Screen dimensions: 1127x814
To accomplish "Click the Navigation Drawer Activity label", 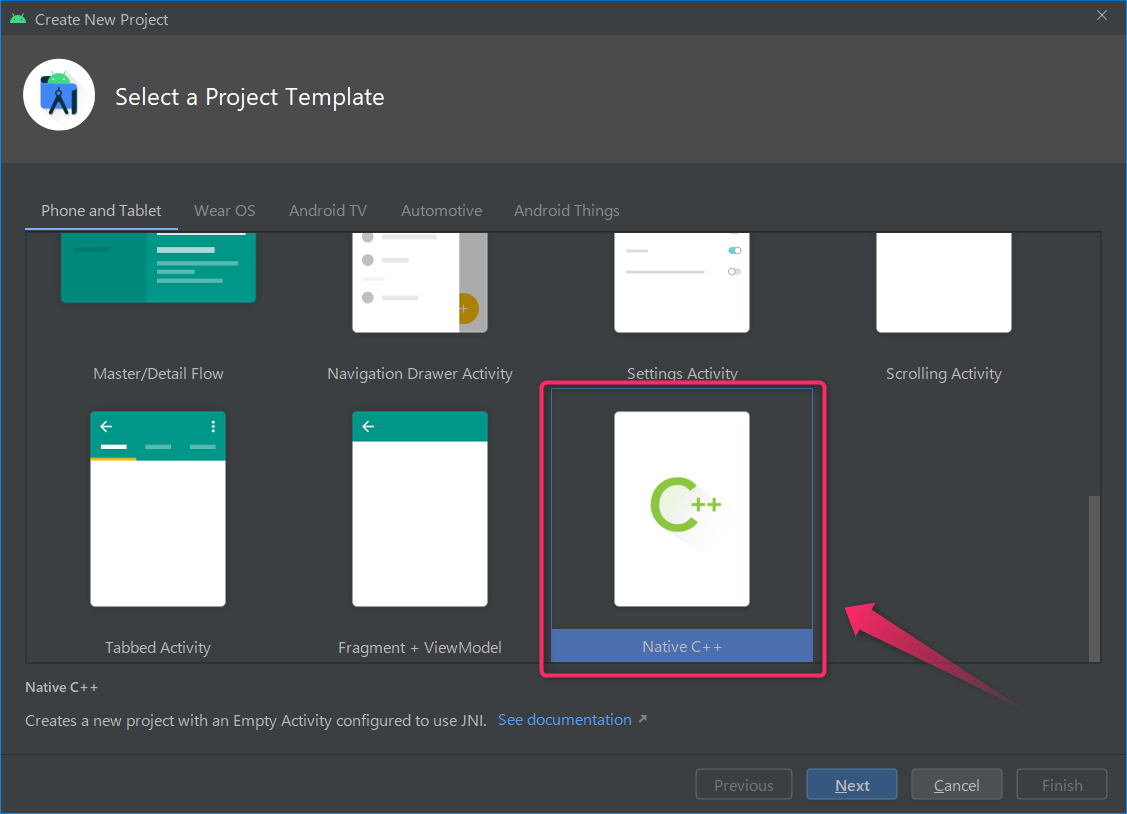I will pos(420,374).
